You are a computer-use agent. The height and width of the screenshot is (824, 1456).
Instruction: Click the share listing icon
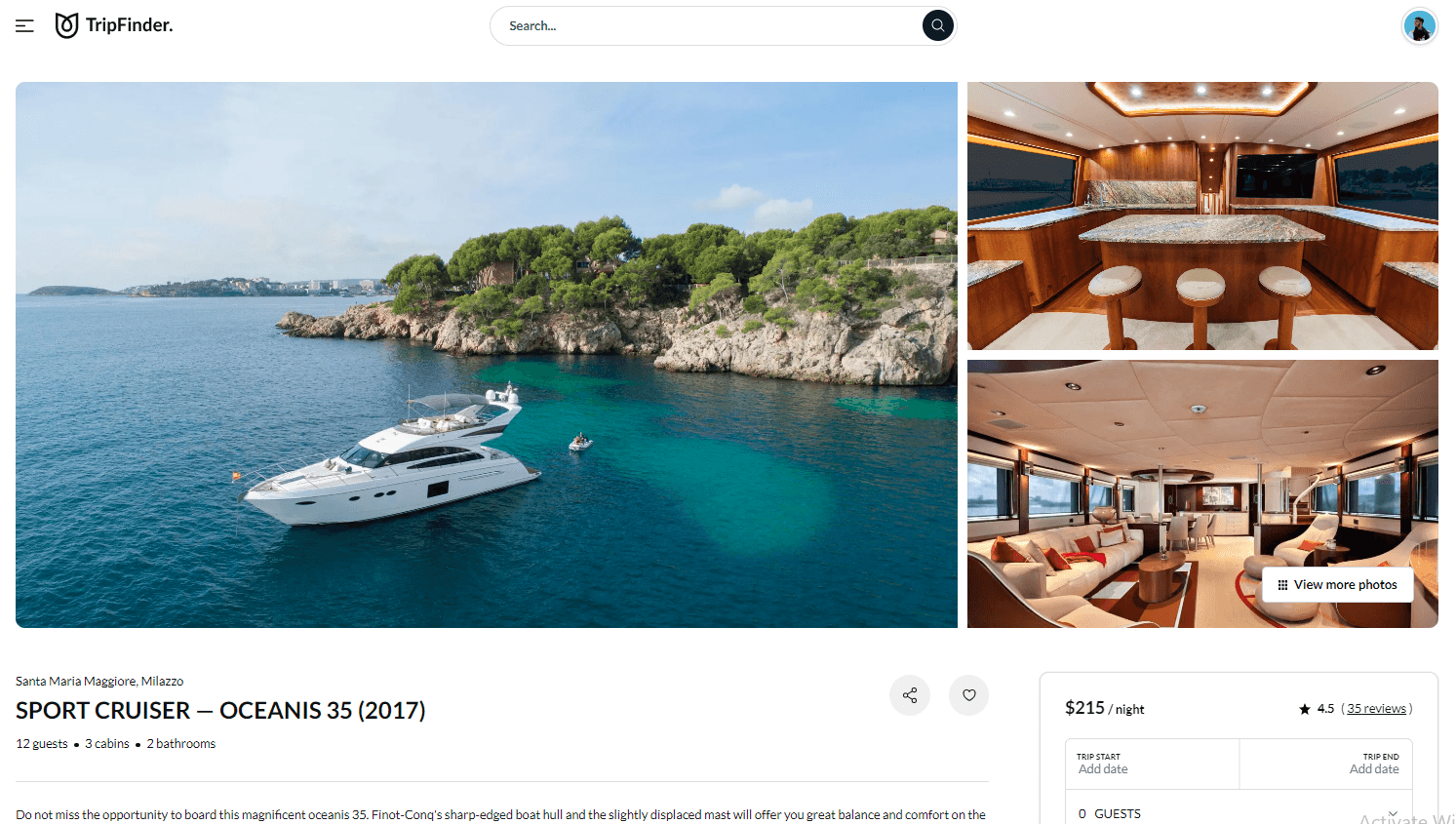[x=910, y=695]
